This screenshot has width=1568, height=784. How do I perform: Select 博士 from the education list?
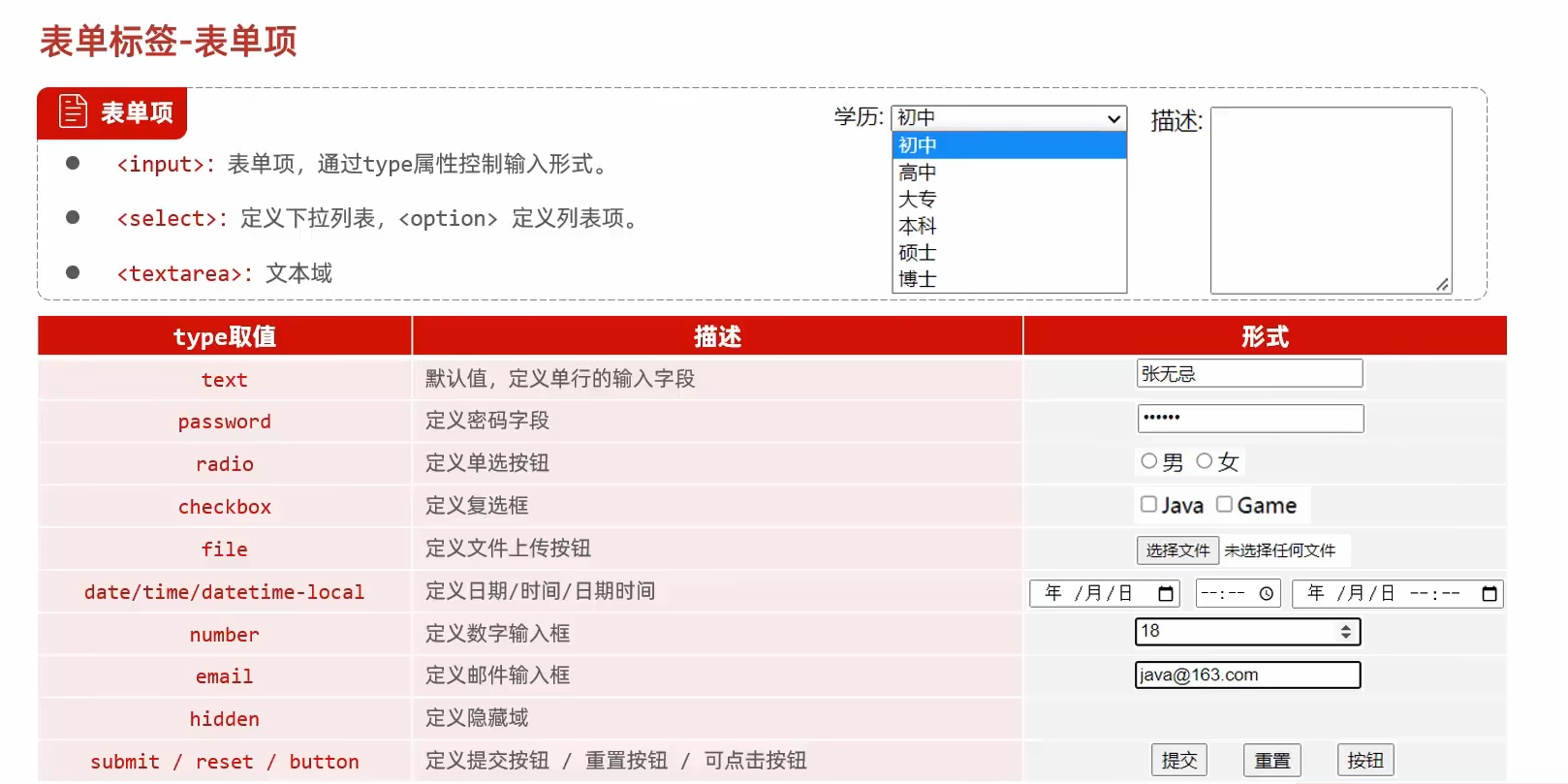[x=917, y=279]
